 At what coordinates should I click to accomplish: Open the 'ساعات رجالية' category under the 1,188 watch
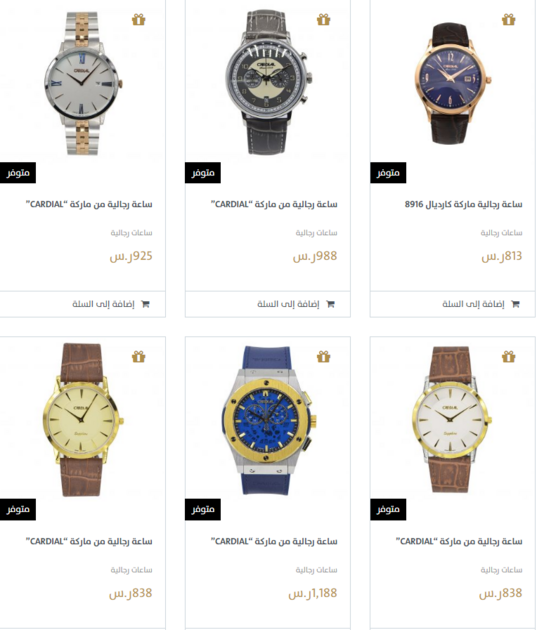tap(316, 570)
